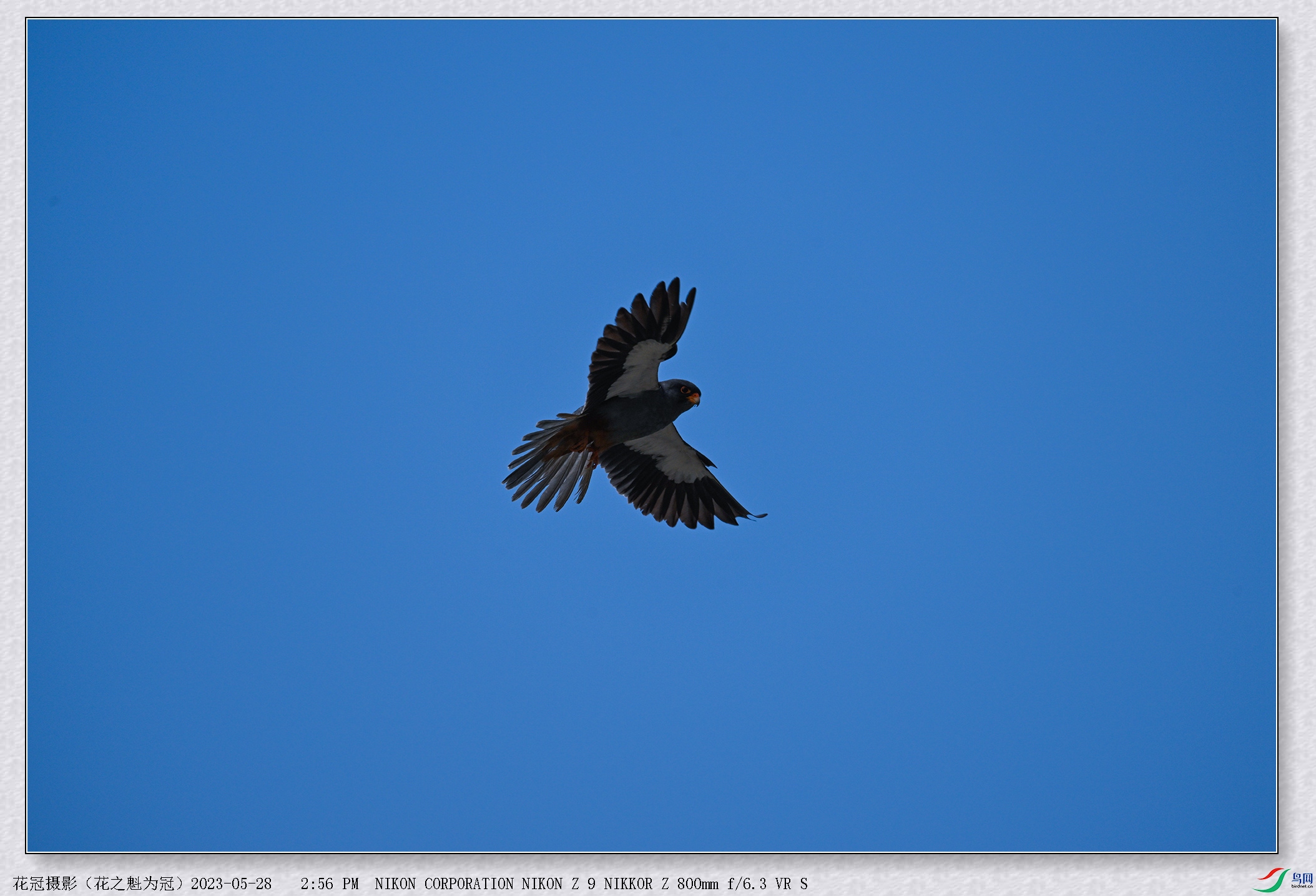
Task: Click the falcon's orange beak
Action: point(694,397)
